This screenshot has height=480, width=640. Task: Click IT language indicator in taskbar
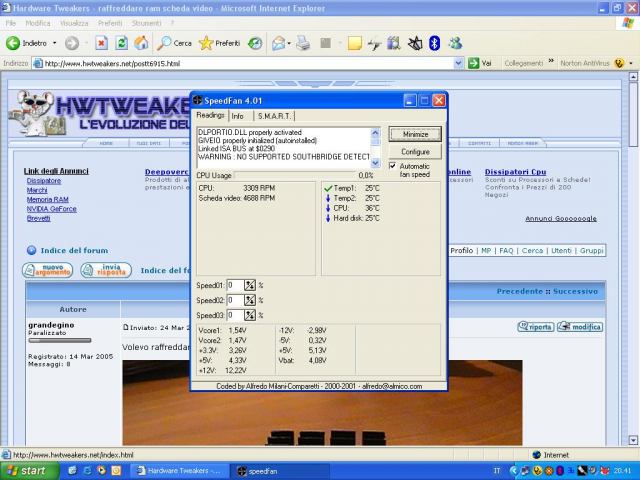coord(497,471)
